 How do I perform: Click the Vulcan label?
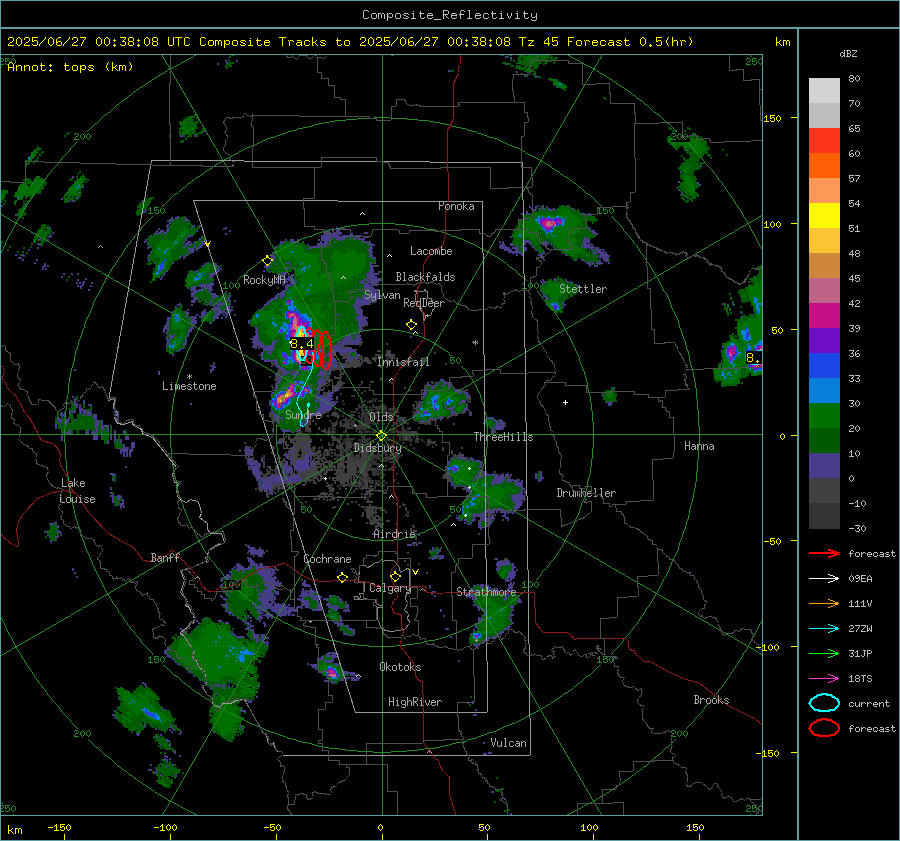508,743
